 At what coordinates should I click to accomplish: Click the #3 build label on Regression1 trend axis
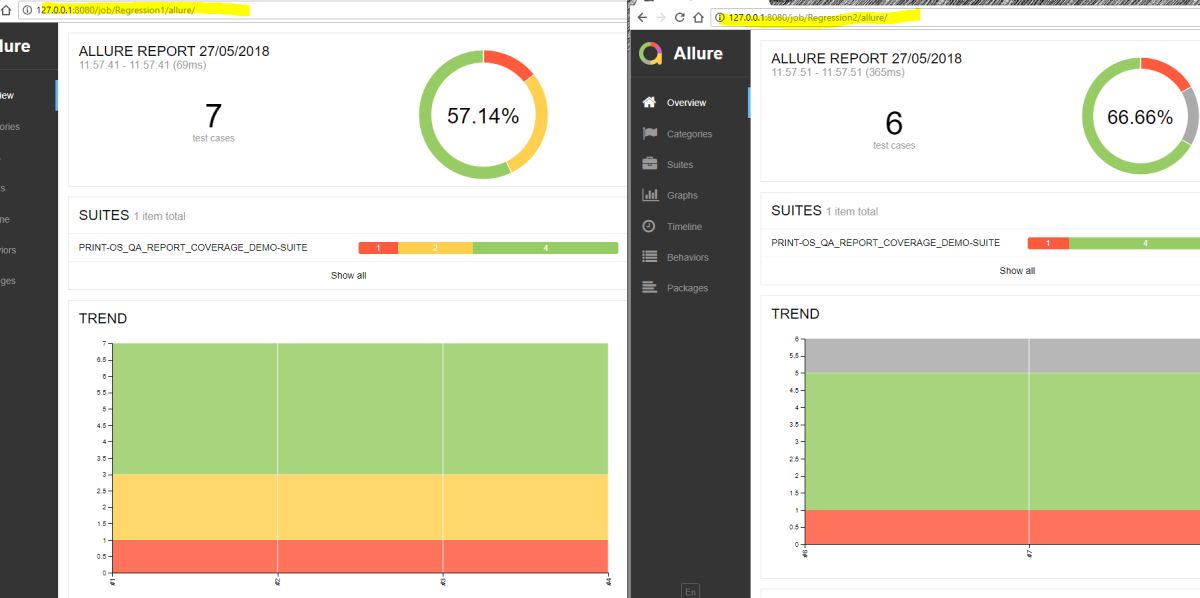(442, 581)
